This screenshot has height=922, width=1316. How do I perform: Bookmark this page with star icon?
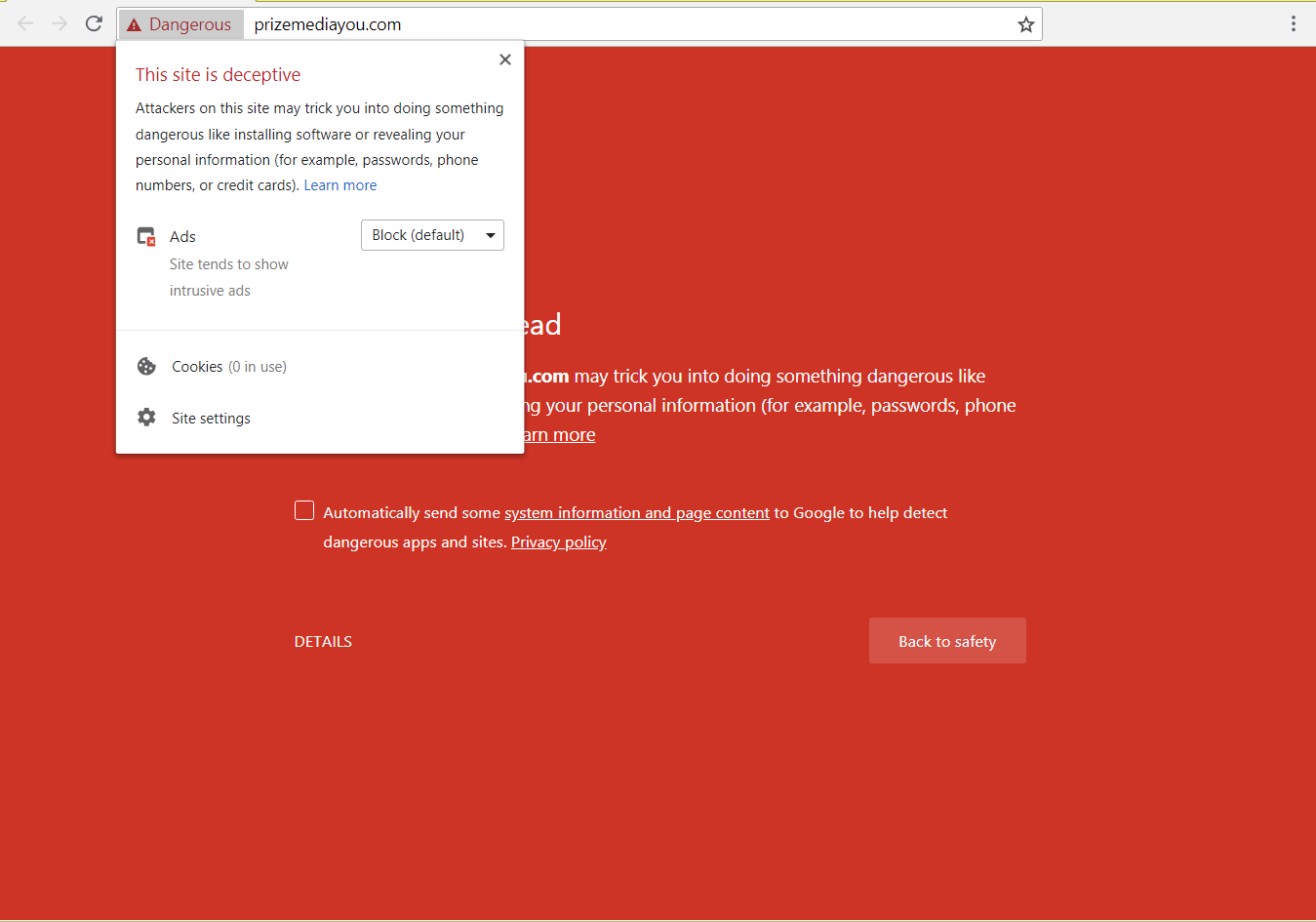1025,24
